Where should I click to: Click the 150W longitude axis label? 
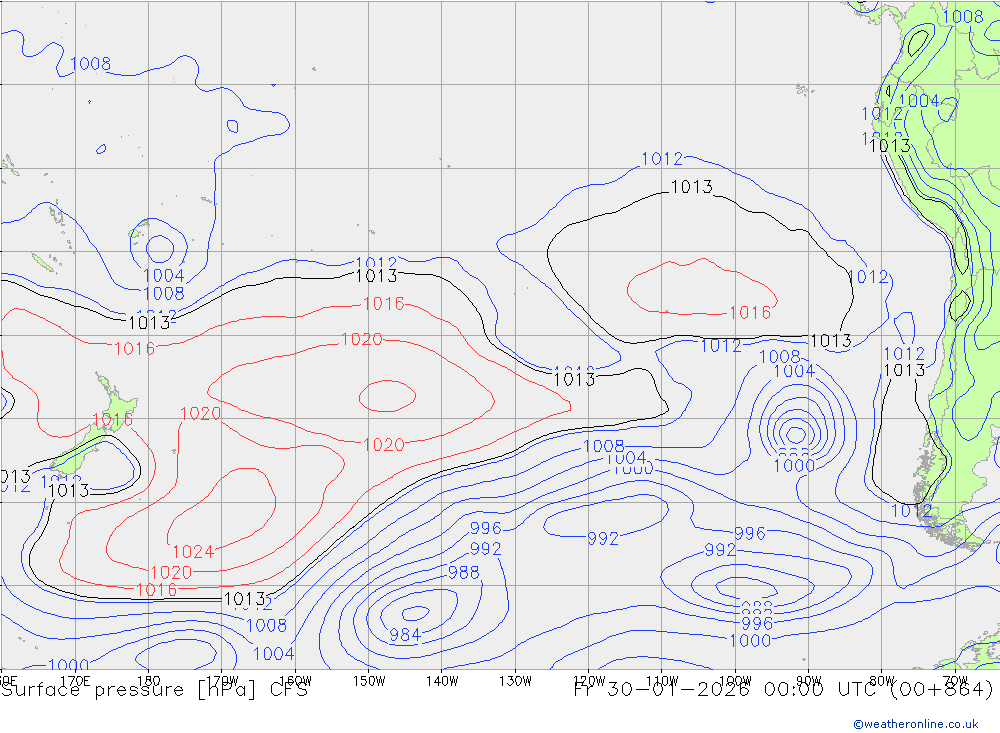(369, 681)
